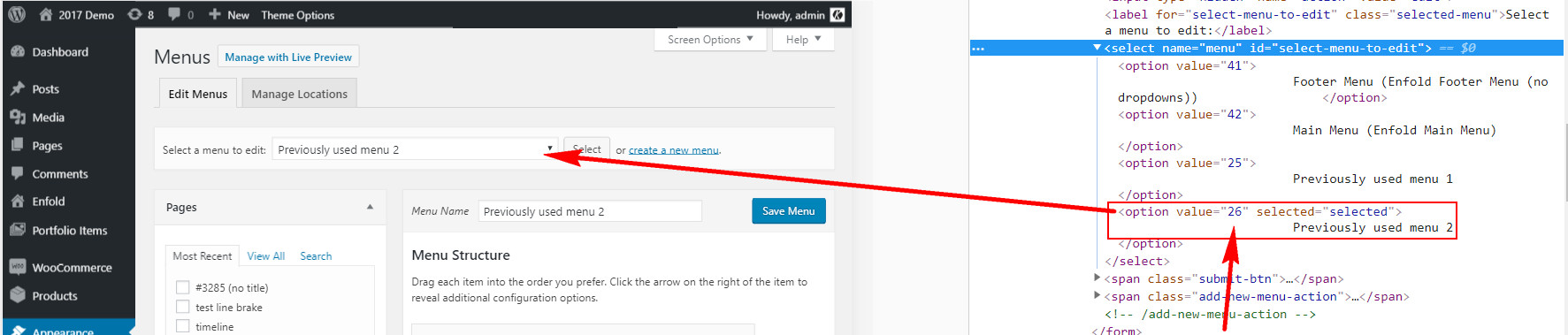Click the Dashboard icon in sidebar
This screenshot has width=1568, height=335.
tap(18, 51)
